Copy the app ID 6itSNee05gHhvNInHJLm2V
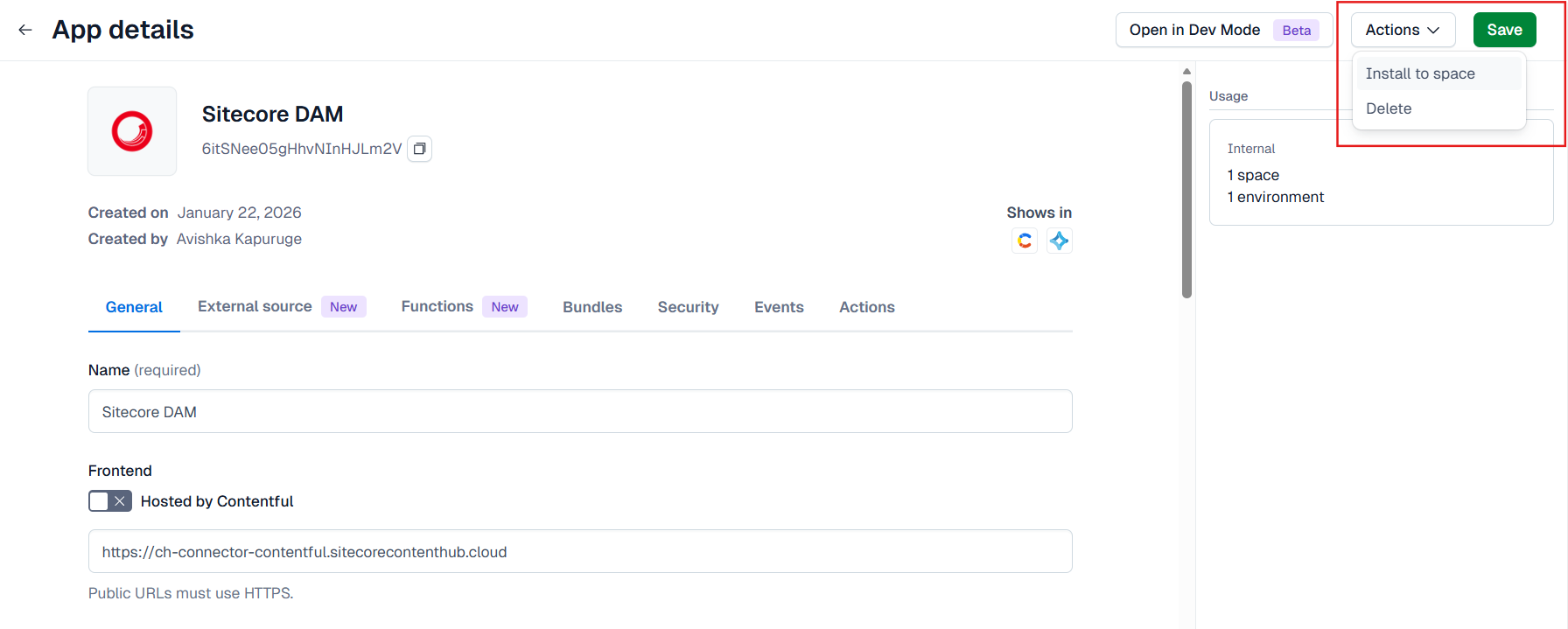This screenshot has width=1568, height=629. tap(420, 149)
